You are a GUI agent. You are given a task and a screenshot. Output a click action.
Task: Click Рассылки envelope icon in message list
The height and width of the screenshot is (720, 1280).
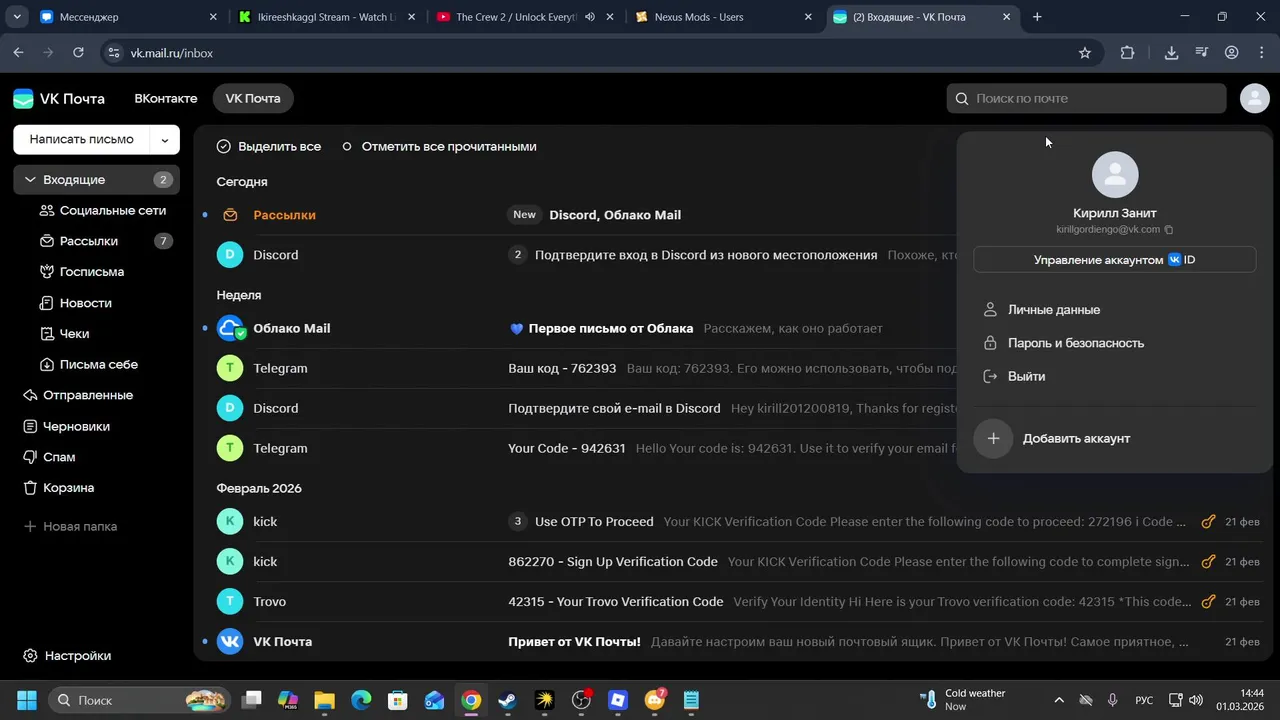point(230,215)
